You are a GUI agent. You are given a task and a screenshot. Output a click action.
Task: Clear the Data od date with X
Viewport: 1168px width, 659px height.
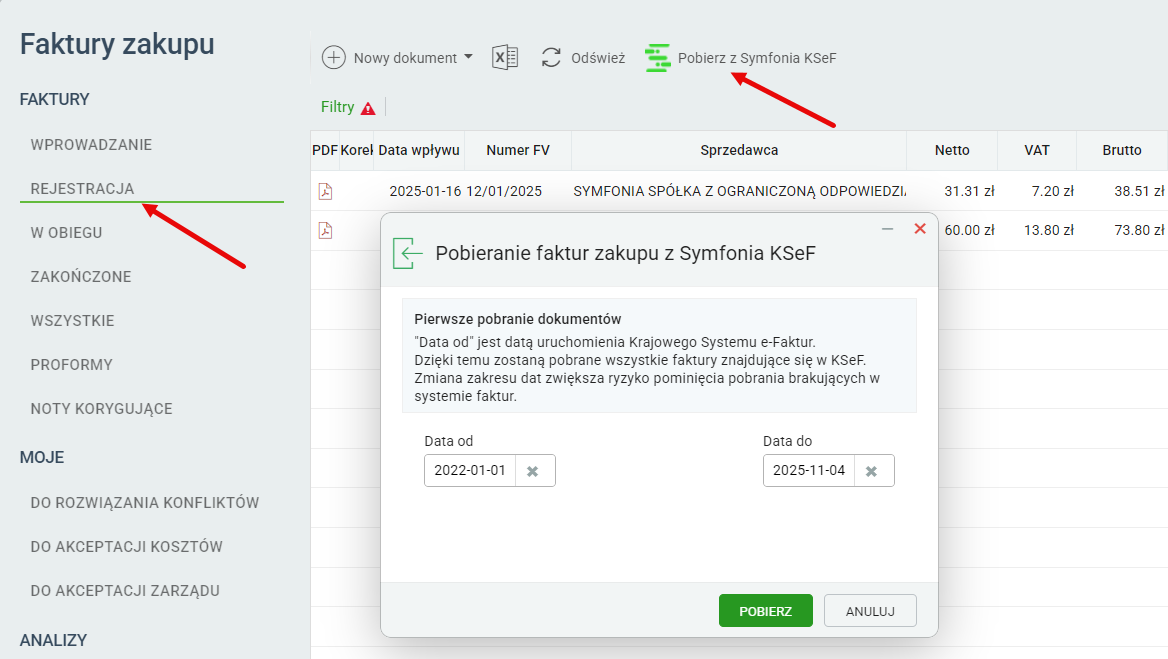point(533,471)
